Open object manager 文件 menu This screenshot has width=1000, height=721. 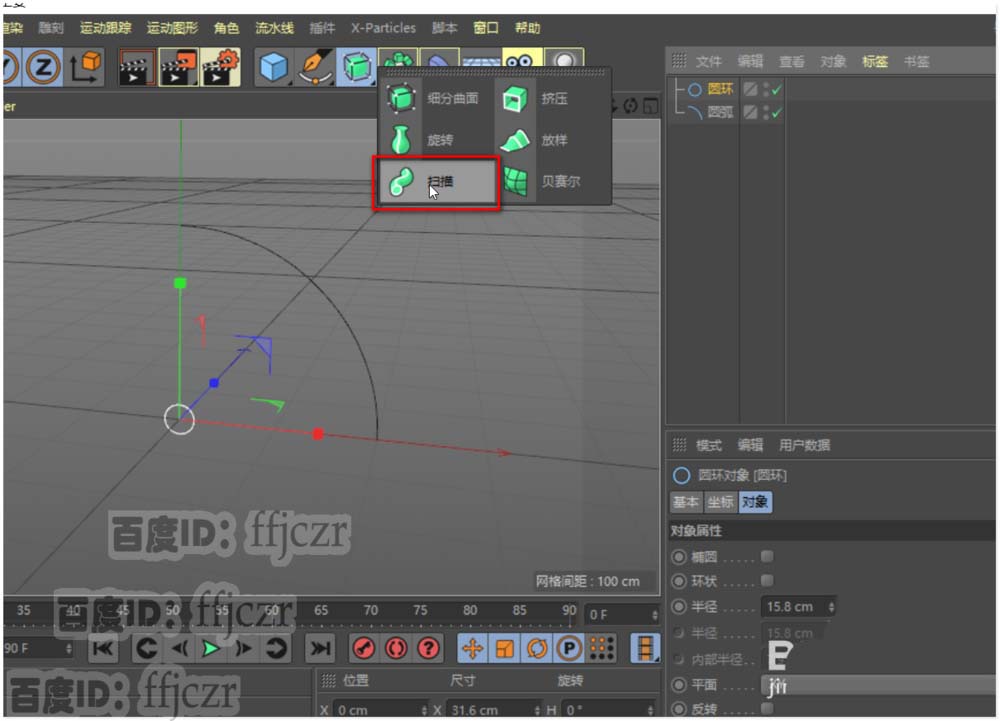tap(709, 62)
